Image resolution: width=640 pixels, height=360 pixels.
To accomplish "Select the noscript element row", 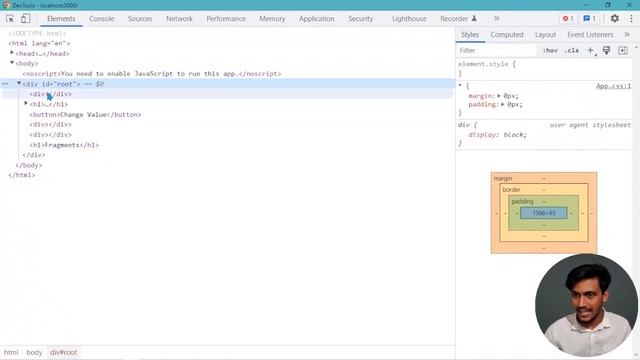I will click(x=152, y=74).
